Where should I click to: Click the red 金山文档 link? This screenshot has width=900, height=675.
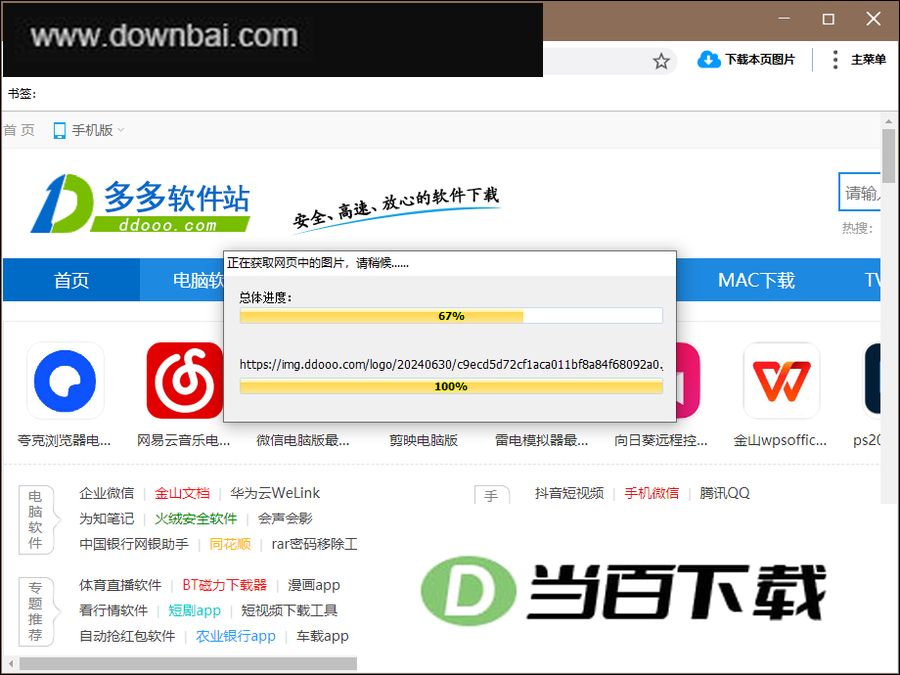(x=182, y=493)
